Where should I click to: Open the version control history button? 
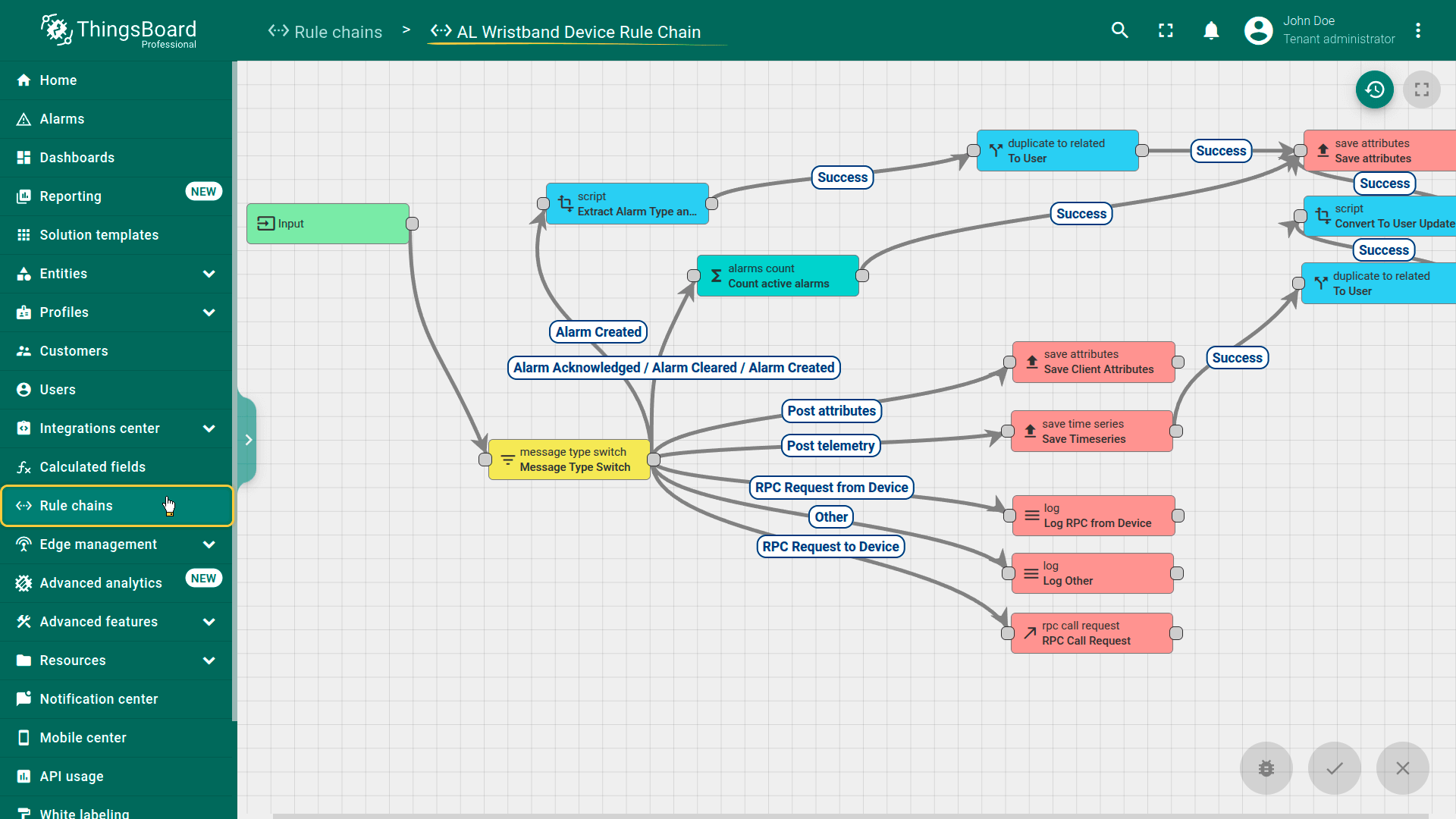click(x=1374, y=89)
